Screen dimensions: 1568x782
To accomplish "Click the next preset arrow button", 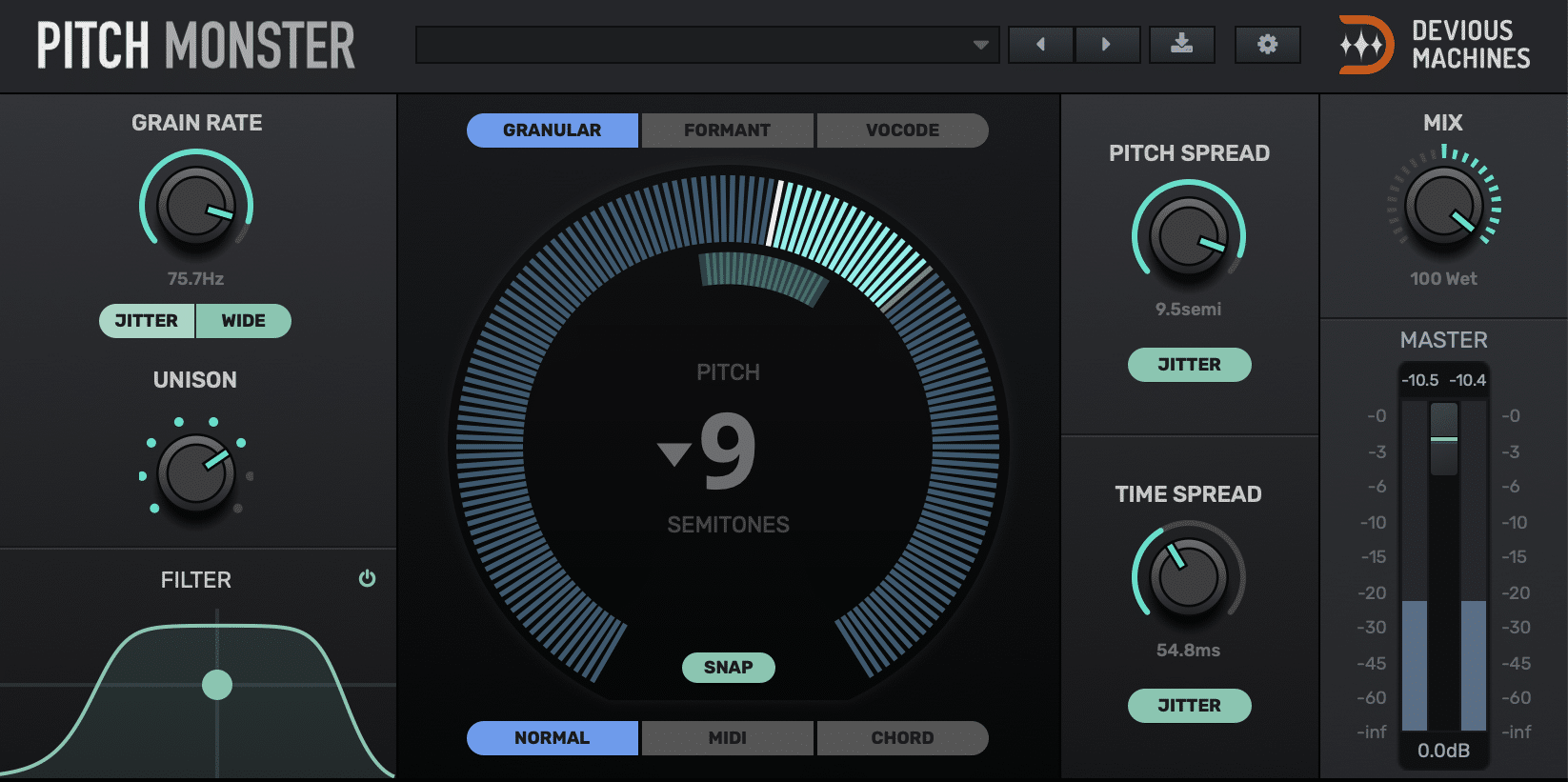I will (x=1106, y=45).
